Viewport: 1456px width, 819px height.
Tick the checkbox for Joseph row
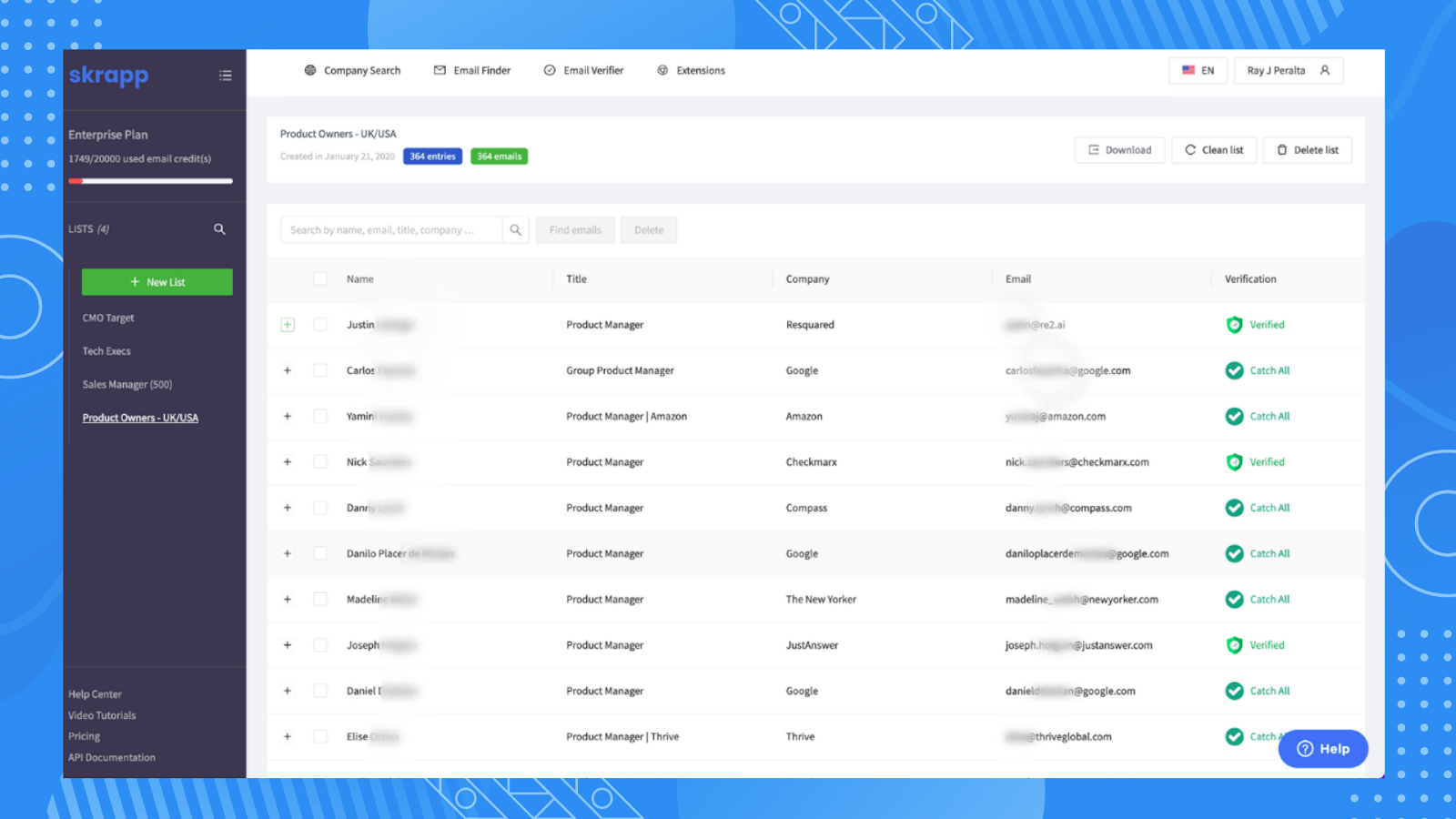click(320, 645)
